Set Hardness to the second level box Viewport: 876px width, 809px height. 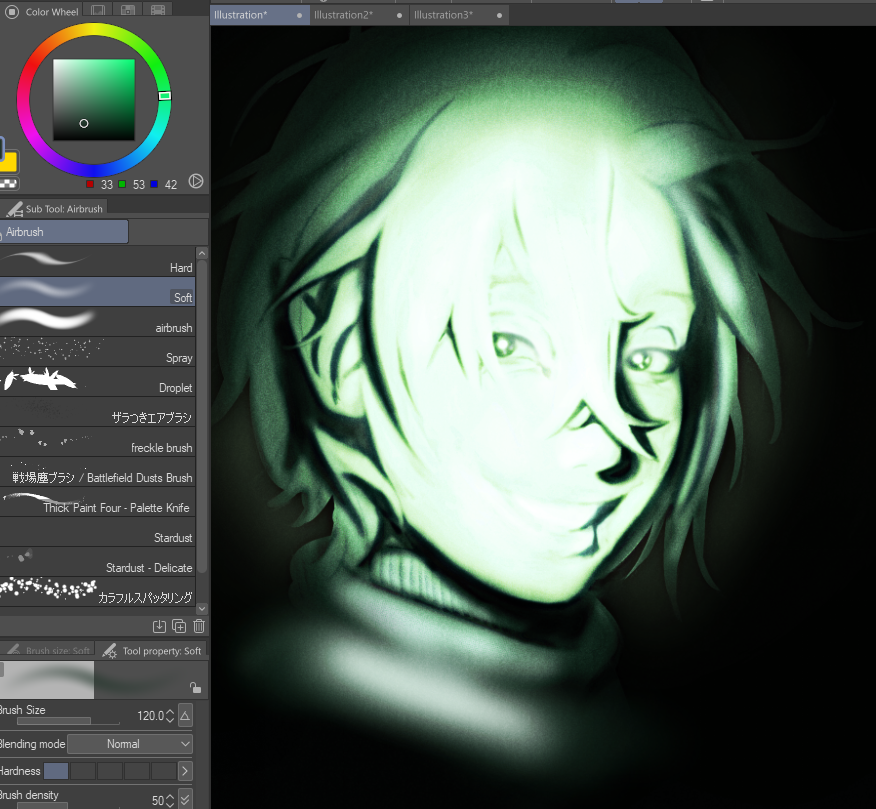click(83, 771)
